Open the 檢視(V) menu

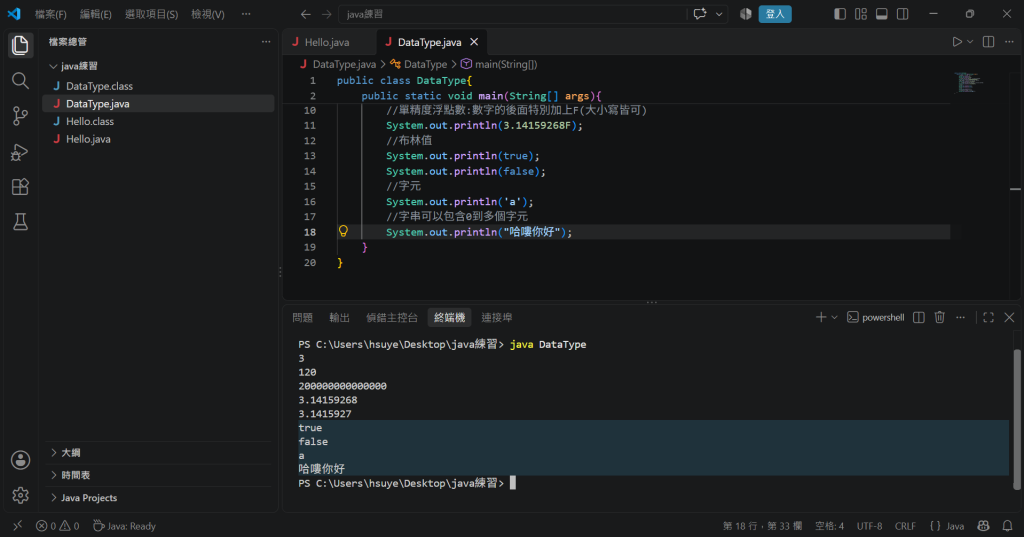point(208,14)
